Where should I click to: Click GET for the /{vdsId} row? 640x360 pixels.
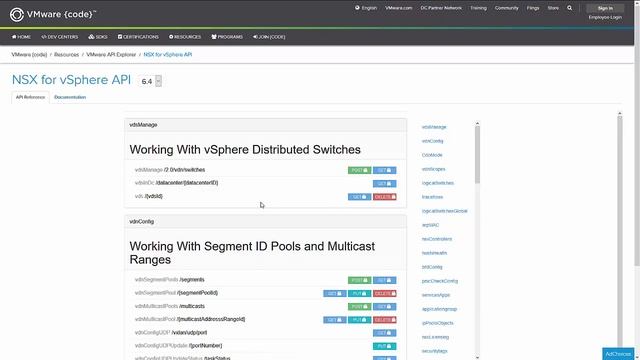[360, 197]
